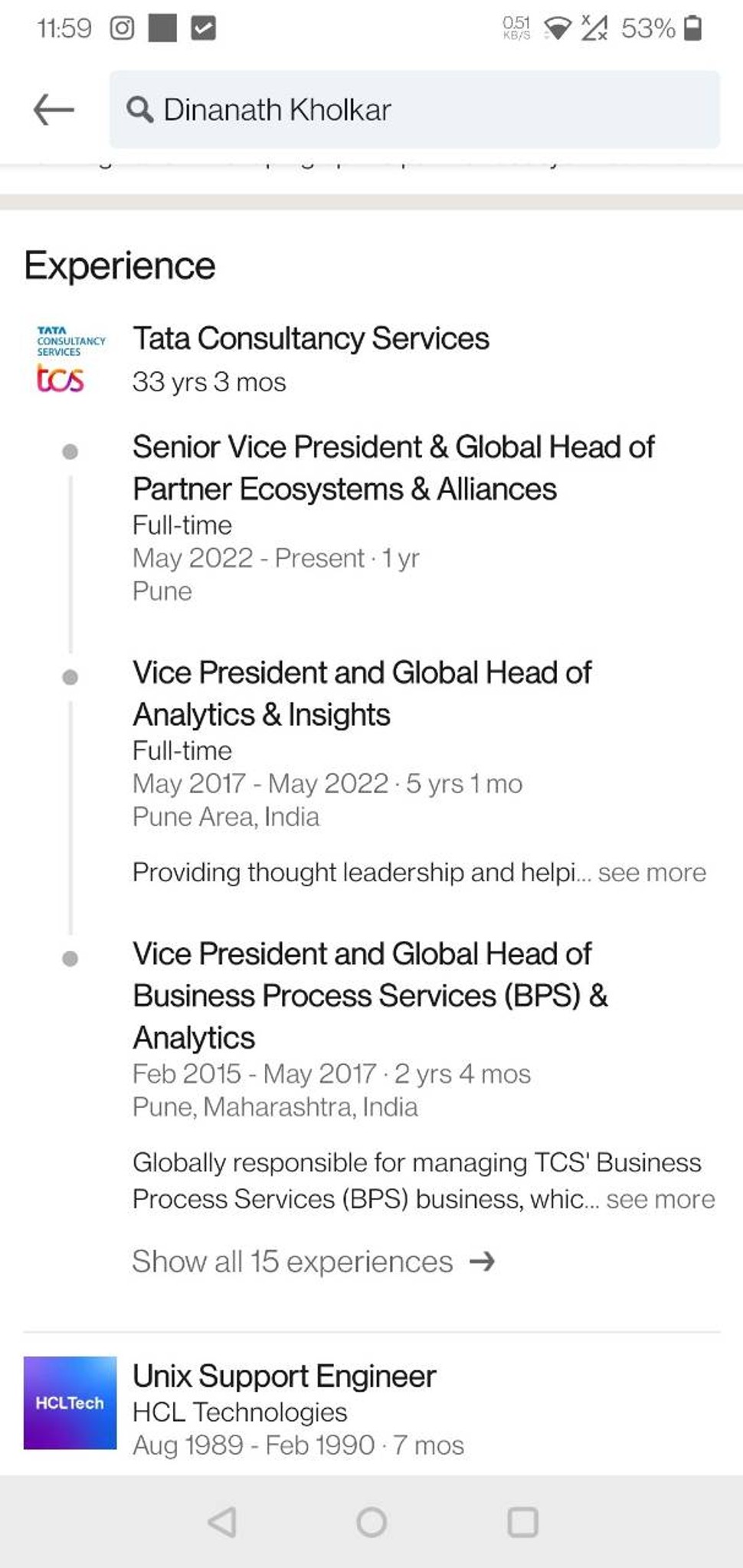Tap the arrow next to Show all experiences
The image size is (743, 1568).
click(483, 1262)
